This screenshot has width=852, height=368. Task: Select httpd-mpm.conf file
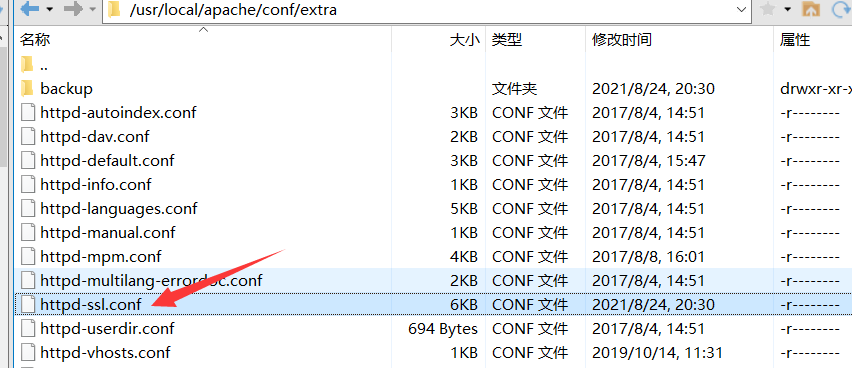click(x=101, y=257)
